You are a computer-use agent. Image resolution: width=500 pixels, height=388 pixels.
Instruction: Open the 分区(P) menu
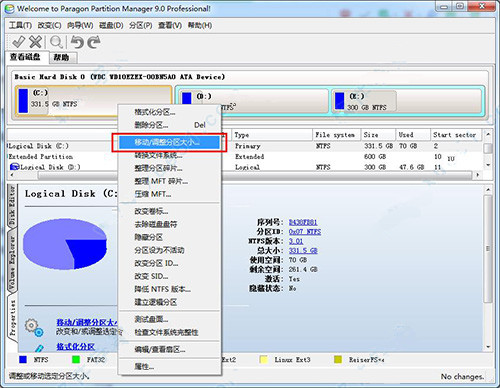pos(141,25)
